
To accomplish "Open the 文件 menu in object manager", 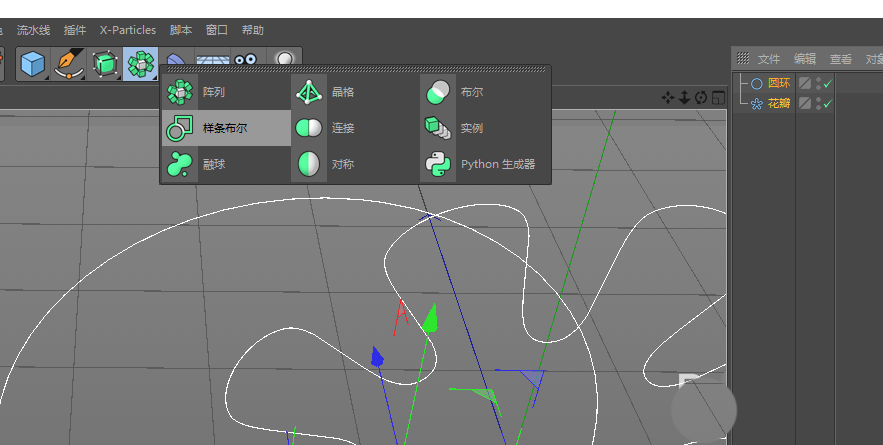I will [768, 59].
